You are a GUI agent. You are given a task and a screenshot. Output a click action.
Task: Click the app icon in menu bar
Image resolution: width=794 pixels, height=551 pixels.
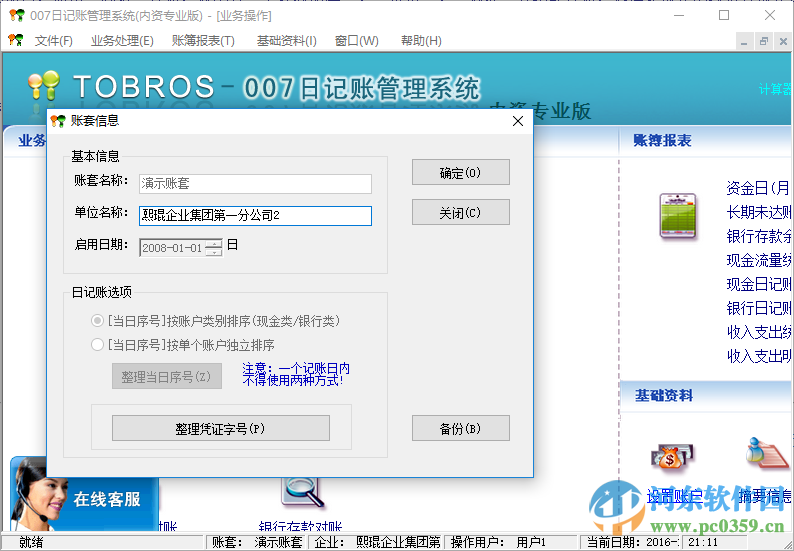tap(16, 40)
